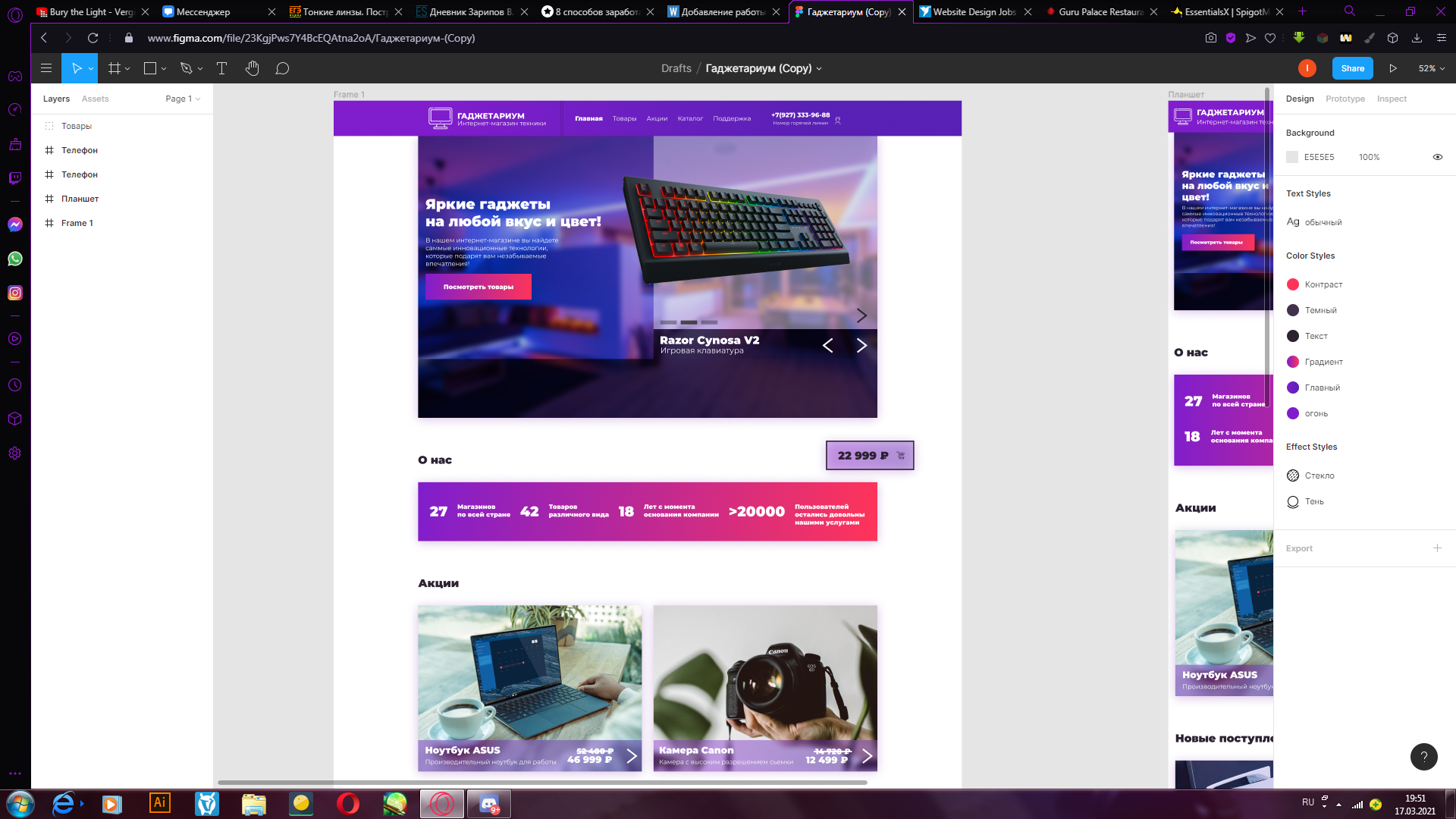The image size is (1456, 819).
Task: Click the horizontal canvas scrollbar
Action: tap(542, 782)
